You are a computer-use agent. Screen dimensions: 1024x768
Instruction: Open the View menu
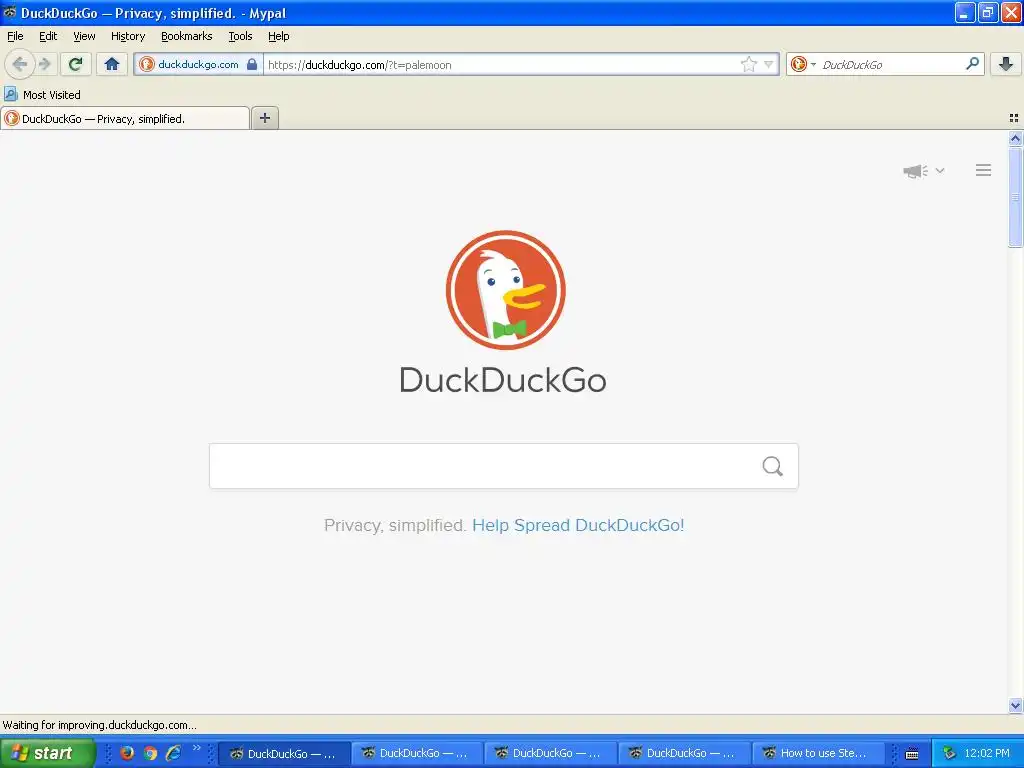click(x=84, y=36)
